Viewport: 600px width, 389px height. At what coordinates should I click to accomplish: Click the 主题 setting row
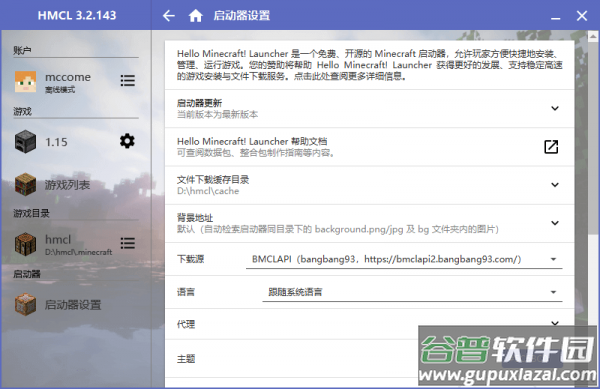(369, 359)
